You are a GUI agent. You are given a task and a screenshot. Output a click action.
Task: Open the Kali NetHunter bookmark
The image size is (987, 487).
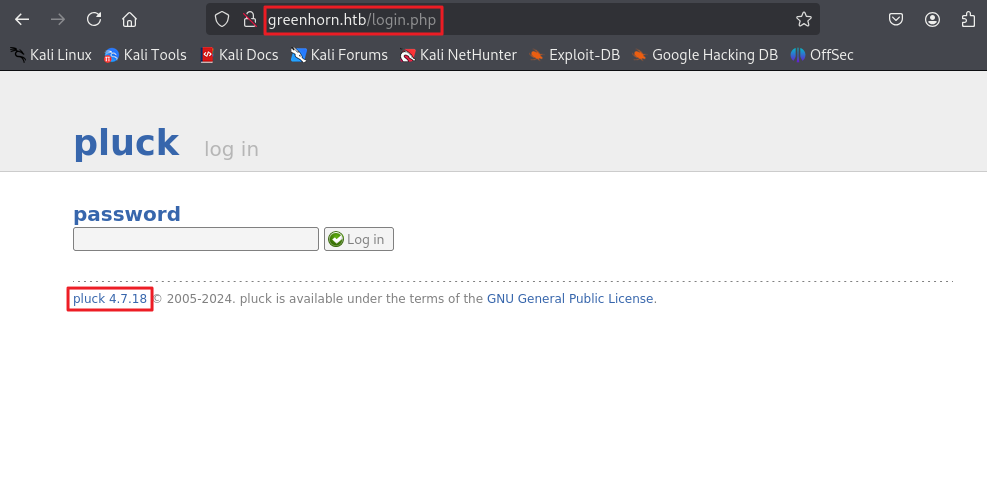click(x=458, y=55)
